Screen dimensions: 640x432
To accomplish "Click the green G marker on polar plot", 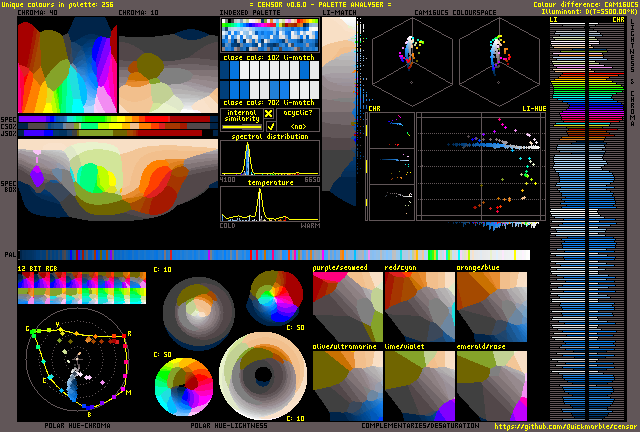I will click(27, 329).
